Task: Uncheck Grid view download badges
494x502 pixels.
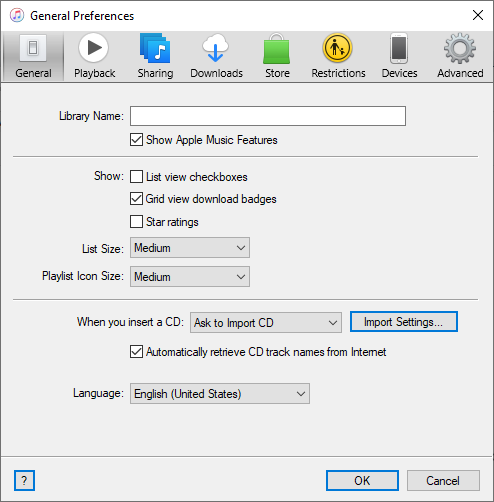Action: pos(136,199)
